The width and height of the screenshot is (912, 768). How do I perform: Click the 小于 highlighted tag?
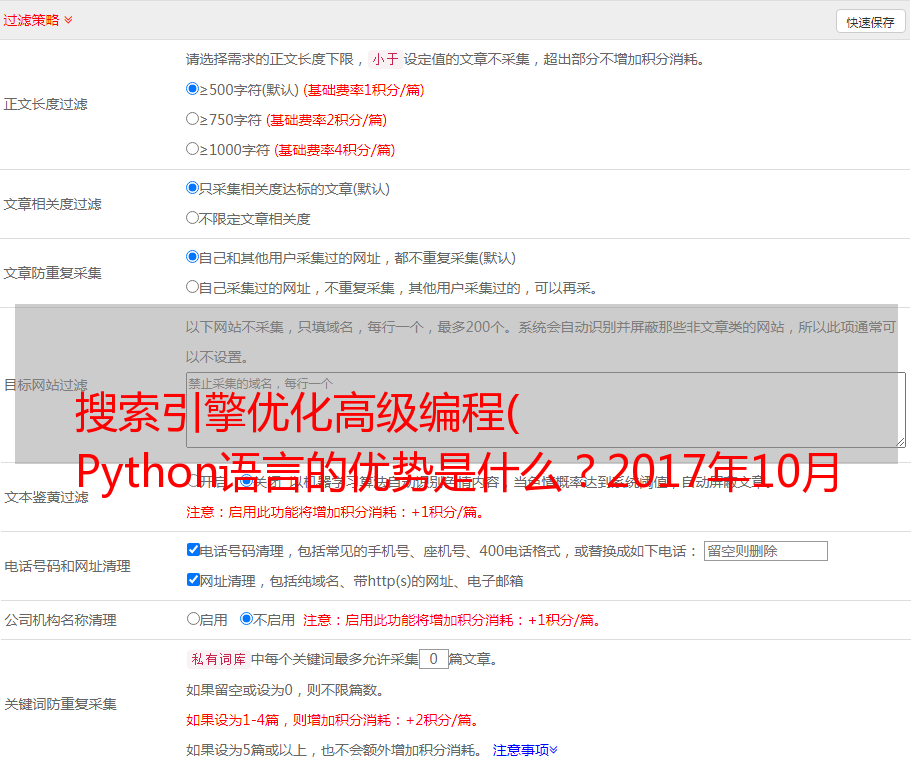coord(385,59)
